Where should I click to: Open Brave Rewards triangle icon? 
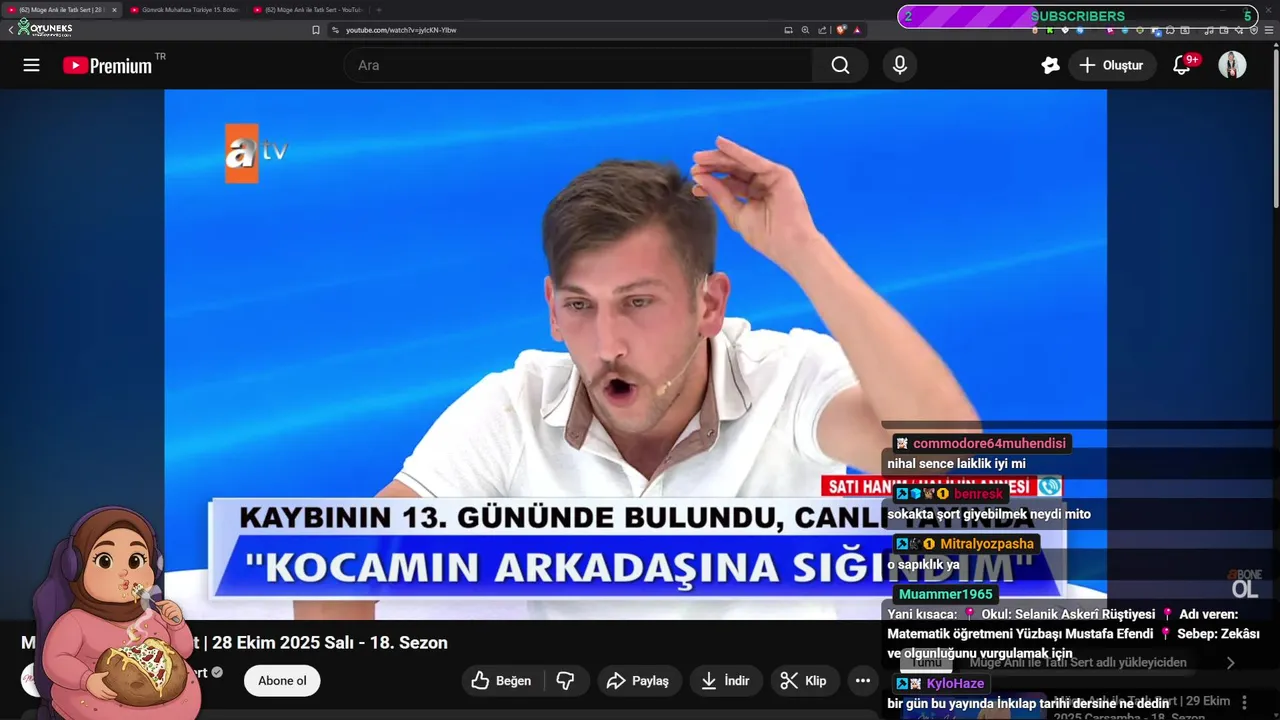point(857,30)
